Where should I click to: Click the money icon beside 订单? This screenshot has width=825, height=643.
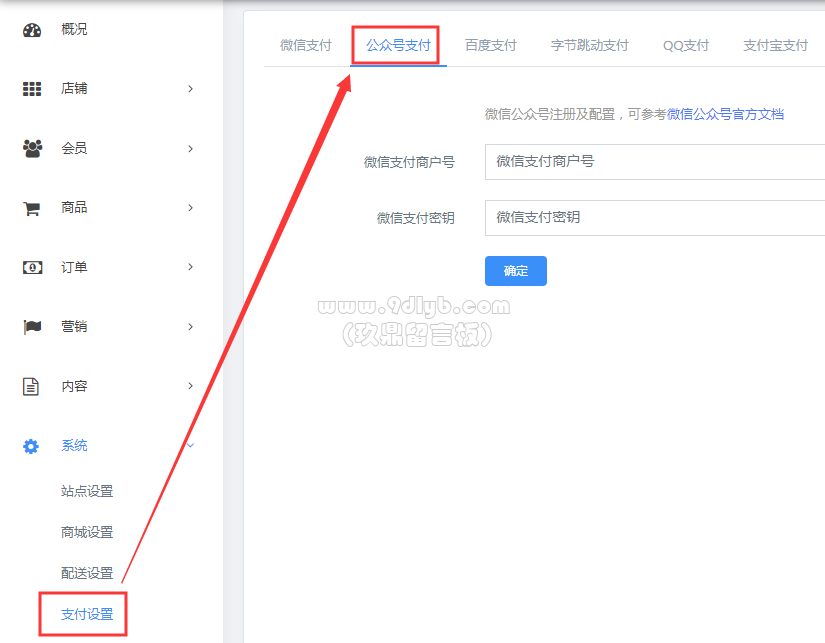pos(32,267)
